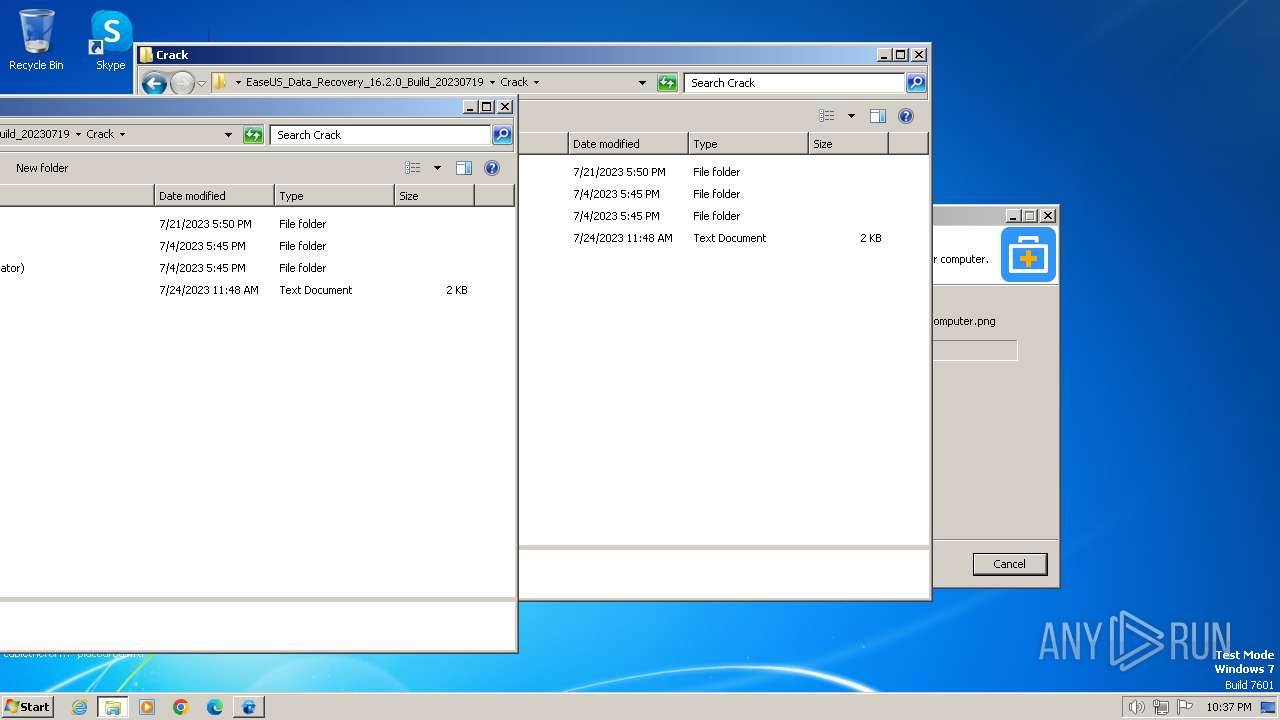Open view options arrow in rear Crack window

tap(851, 116)
